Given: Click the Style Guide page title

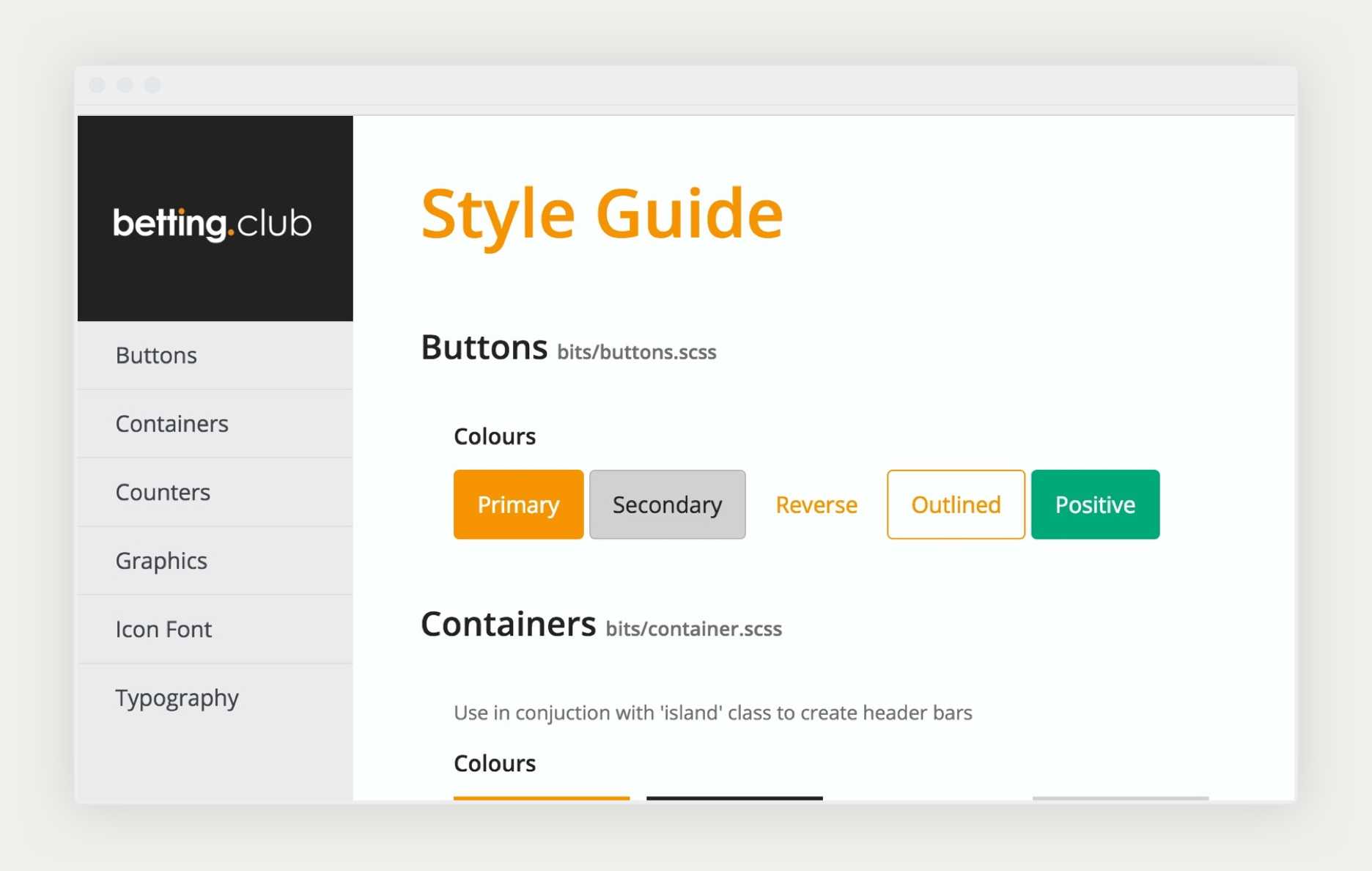Looking at the screenshot, I should [x=602, y=214].
